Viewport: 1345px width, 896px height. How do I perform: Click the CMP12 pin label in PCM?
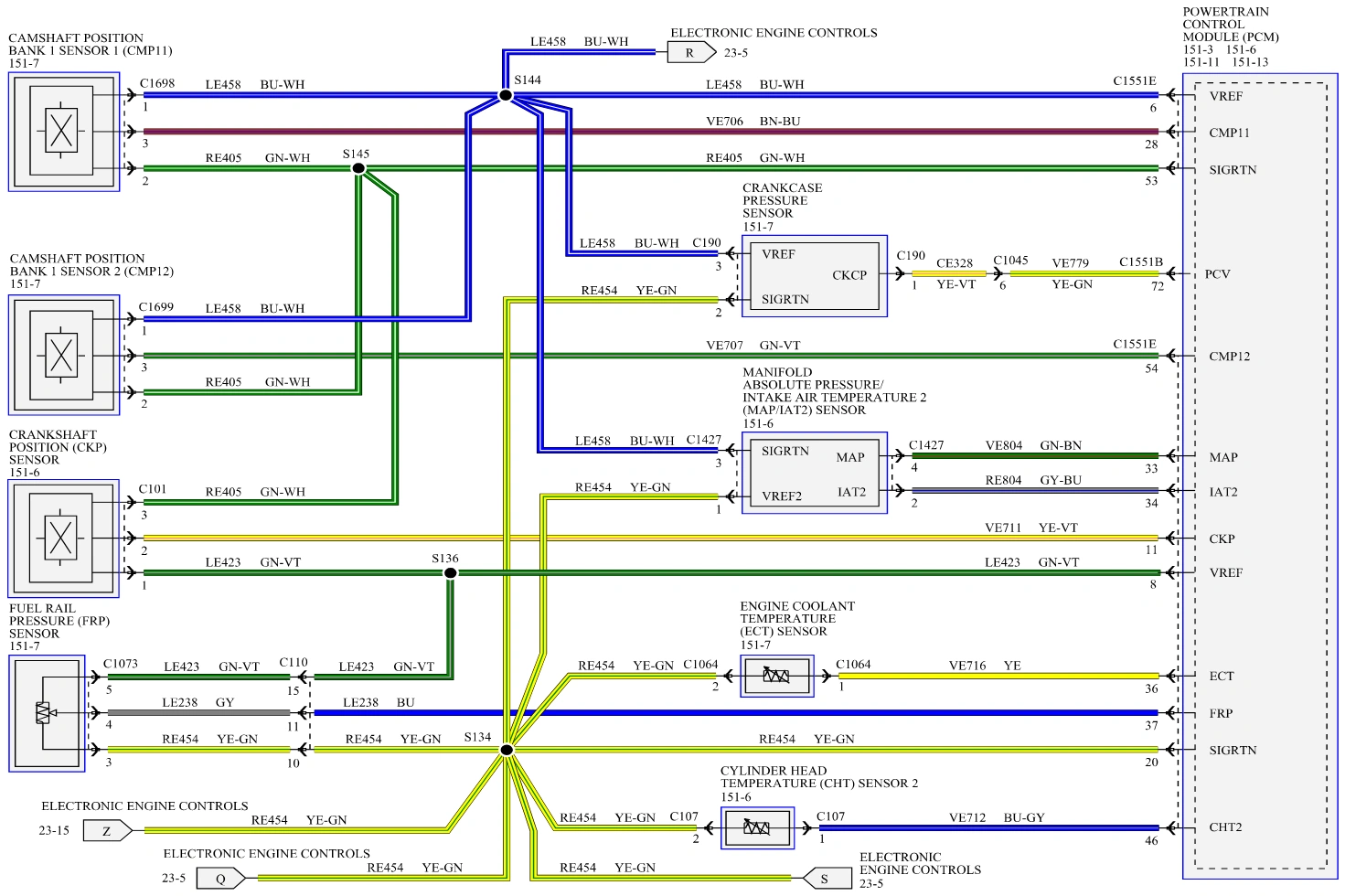(x=1229, y=357)
